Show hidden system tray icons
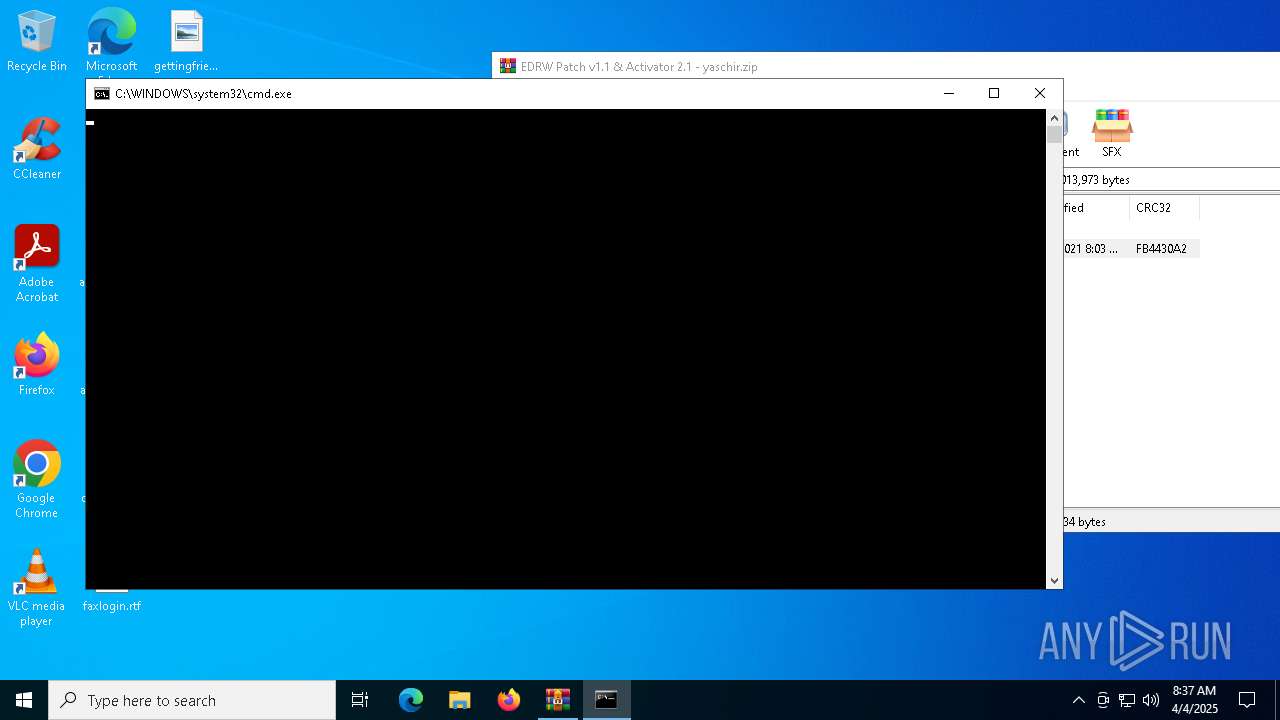1280x720 pixels. pos(1078,700)
